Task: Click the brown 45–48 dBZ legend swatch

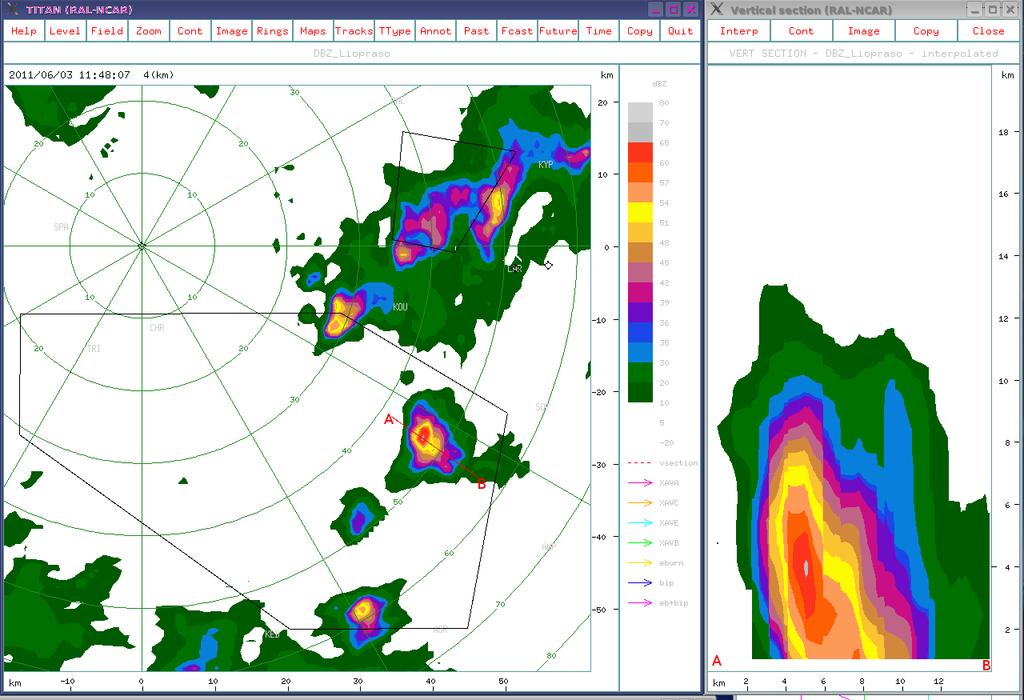Action: click(x=640, y=253)
